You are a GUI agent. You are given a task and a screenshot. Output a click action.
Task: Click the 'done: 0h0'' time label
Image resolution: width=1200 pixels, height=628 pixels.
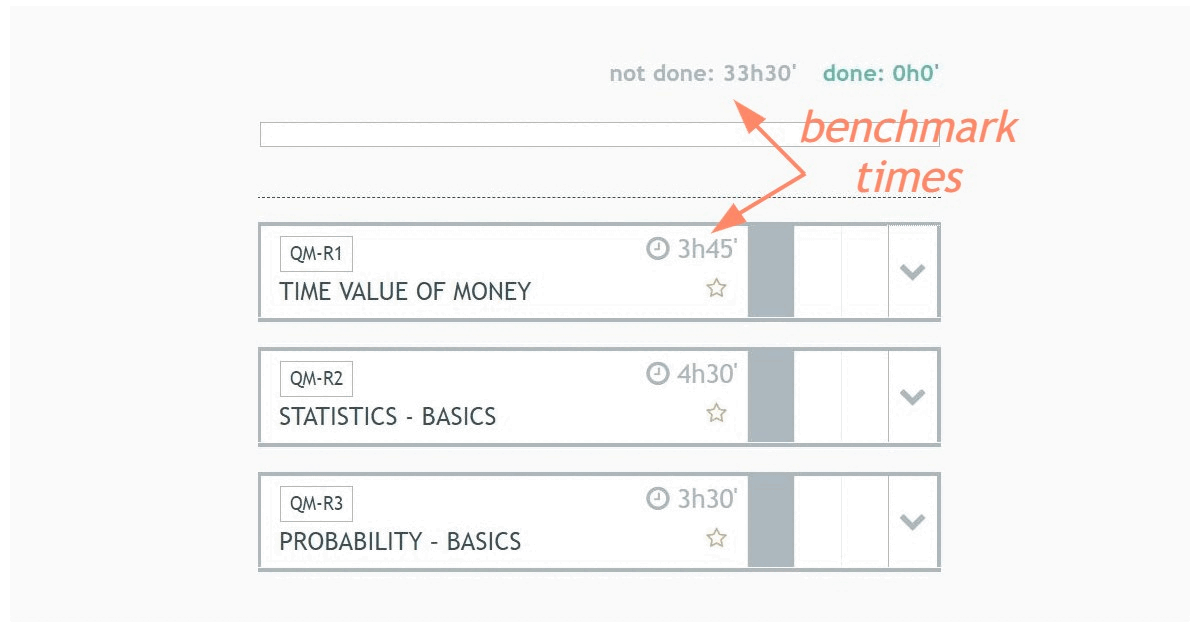coord(881,73)
